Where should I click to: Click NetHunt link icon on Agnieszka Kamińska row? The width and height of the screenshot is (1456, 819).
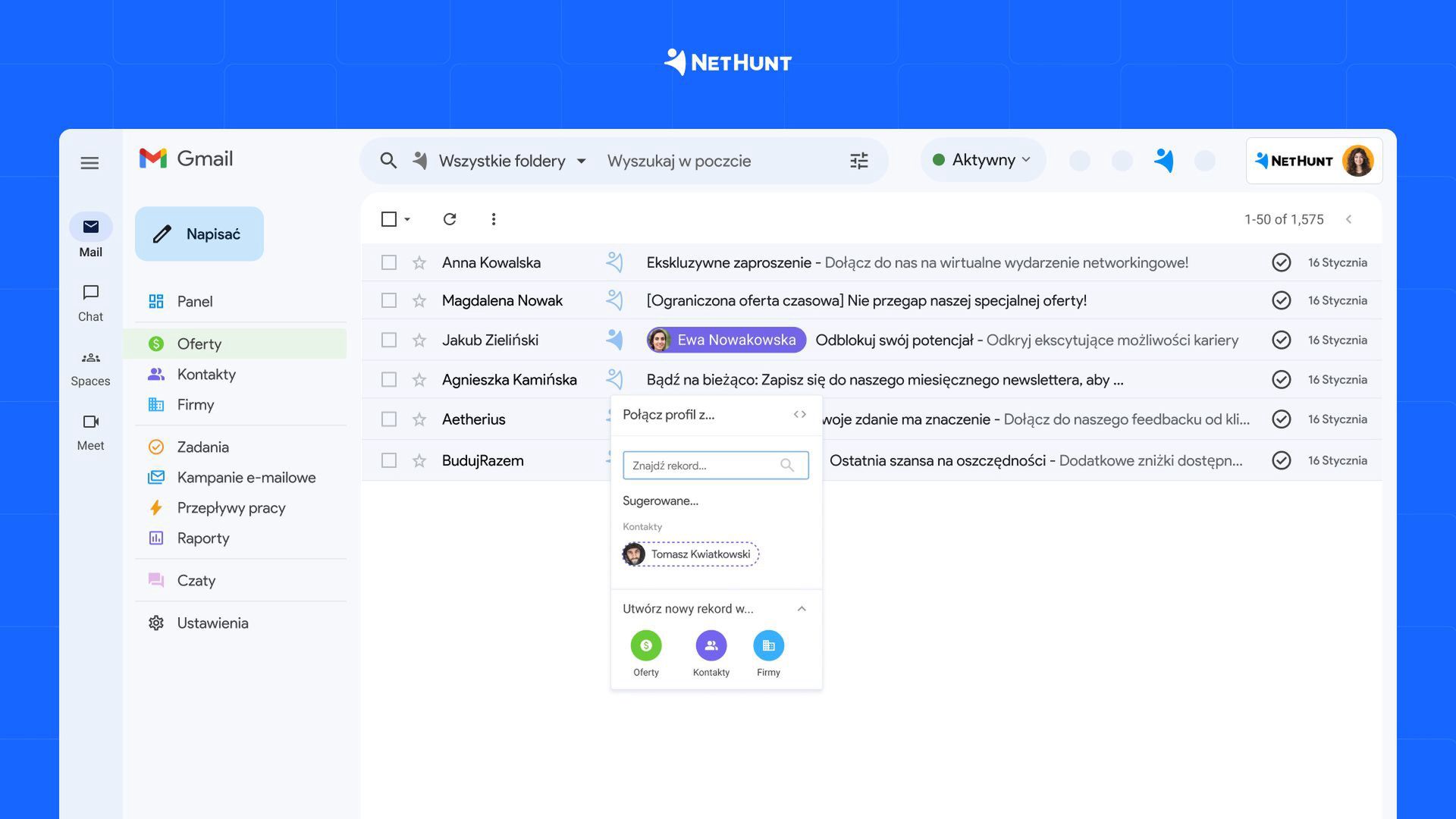(614, 379)
